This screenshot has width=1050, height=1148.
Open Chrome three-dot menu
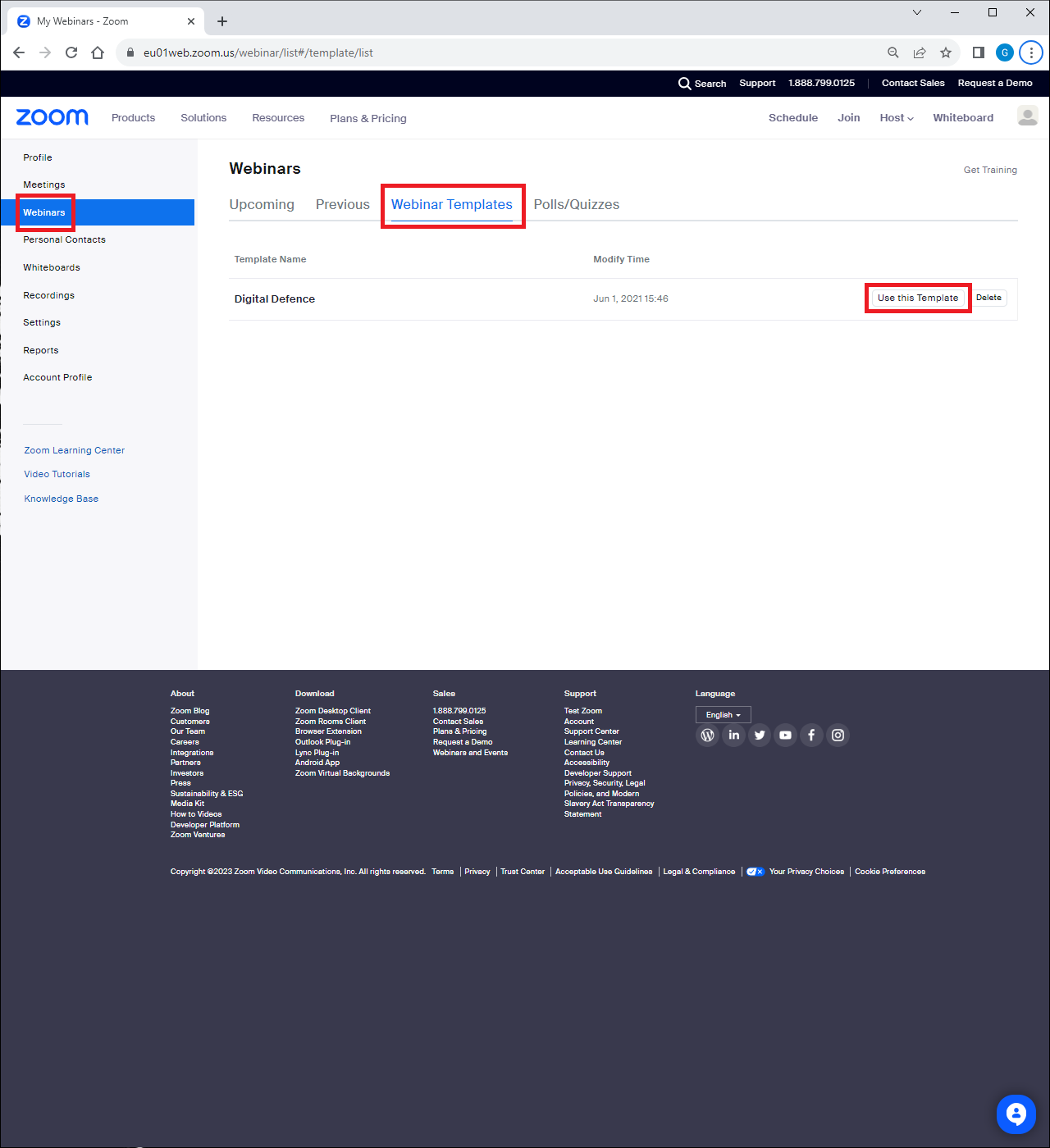click(1031, 52)
